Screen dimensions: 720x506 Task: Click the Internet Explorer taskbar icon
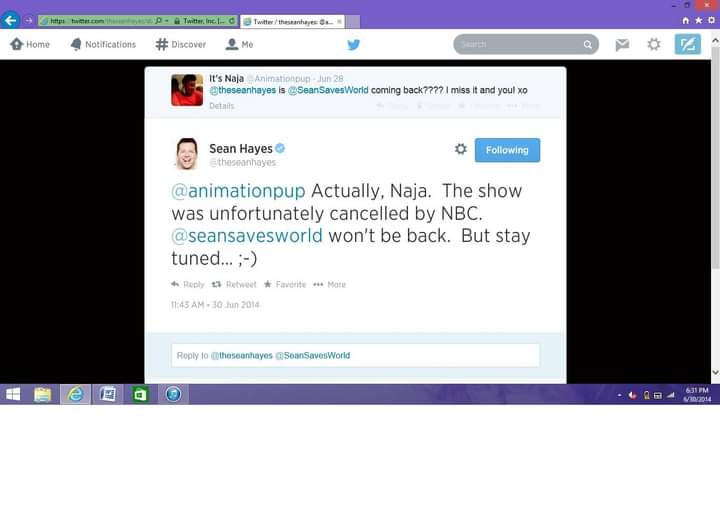tap(76, 394)
